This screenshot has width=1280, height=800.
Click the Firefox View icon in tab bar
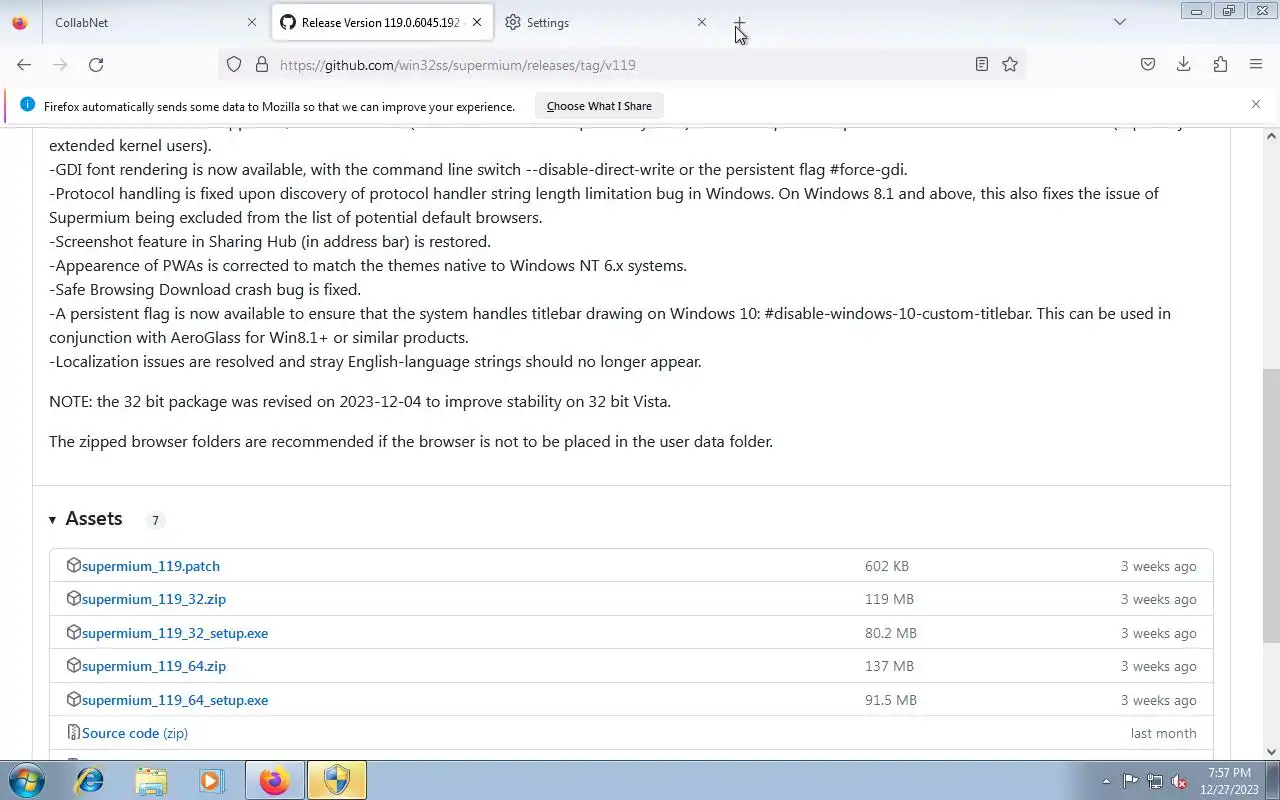point(20,22)
